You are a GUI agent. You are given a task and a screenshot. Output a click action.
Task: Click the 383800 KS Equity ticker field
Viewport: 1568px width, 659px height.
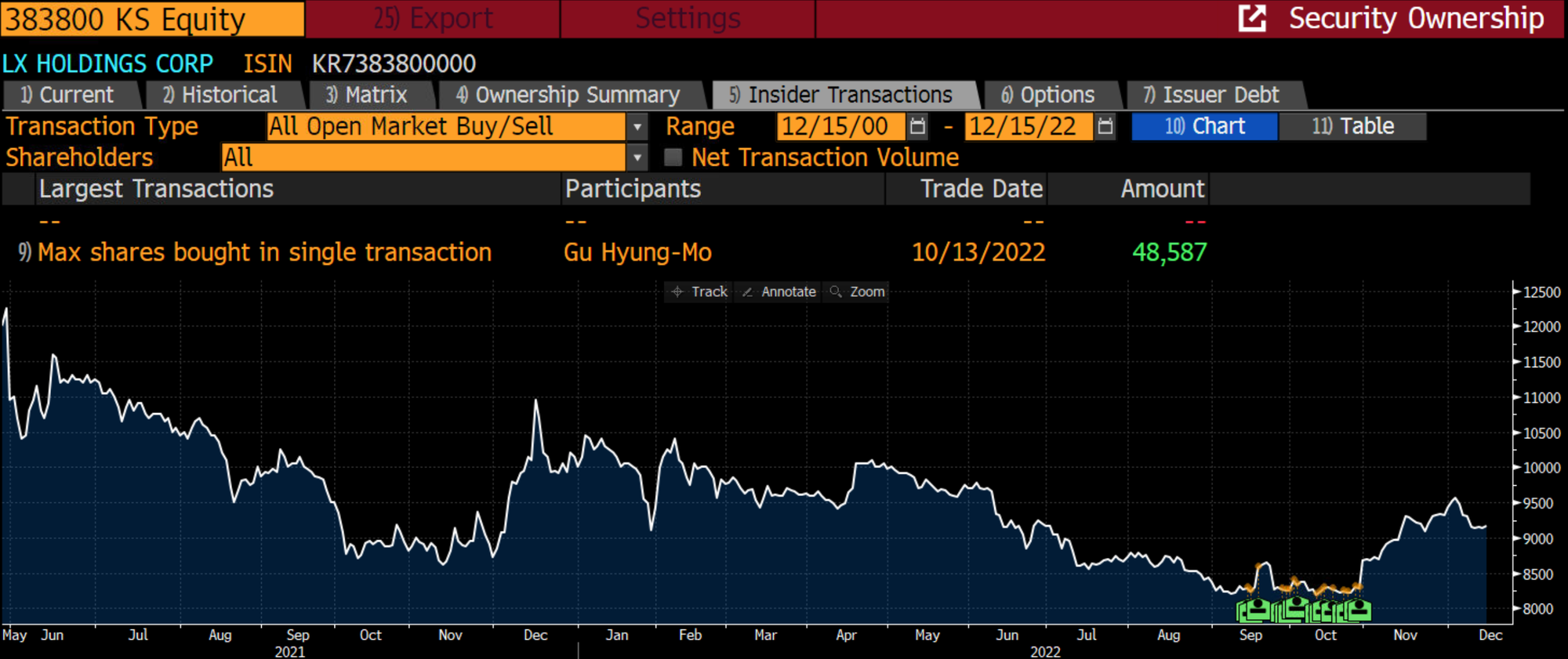(152, 19)
